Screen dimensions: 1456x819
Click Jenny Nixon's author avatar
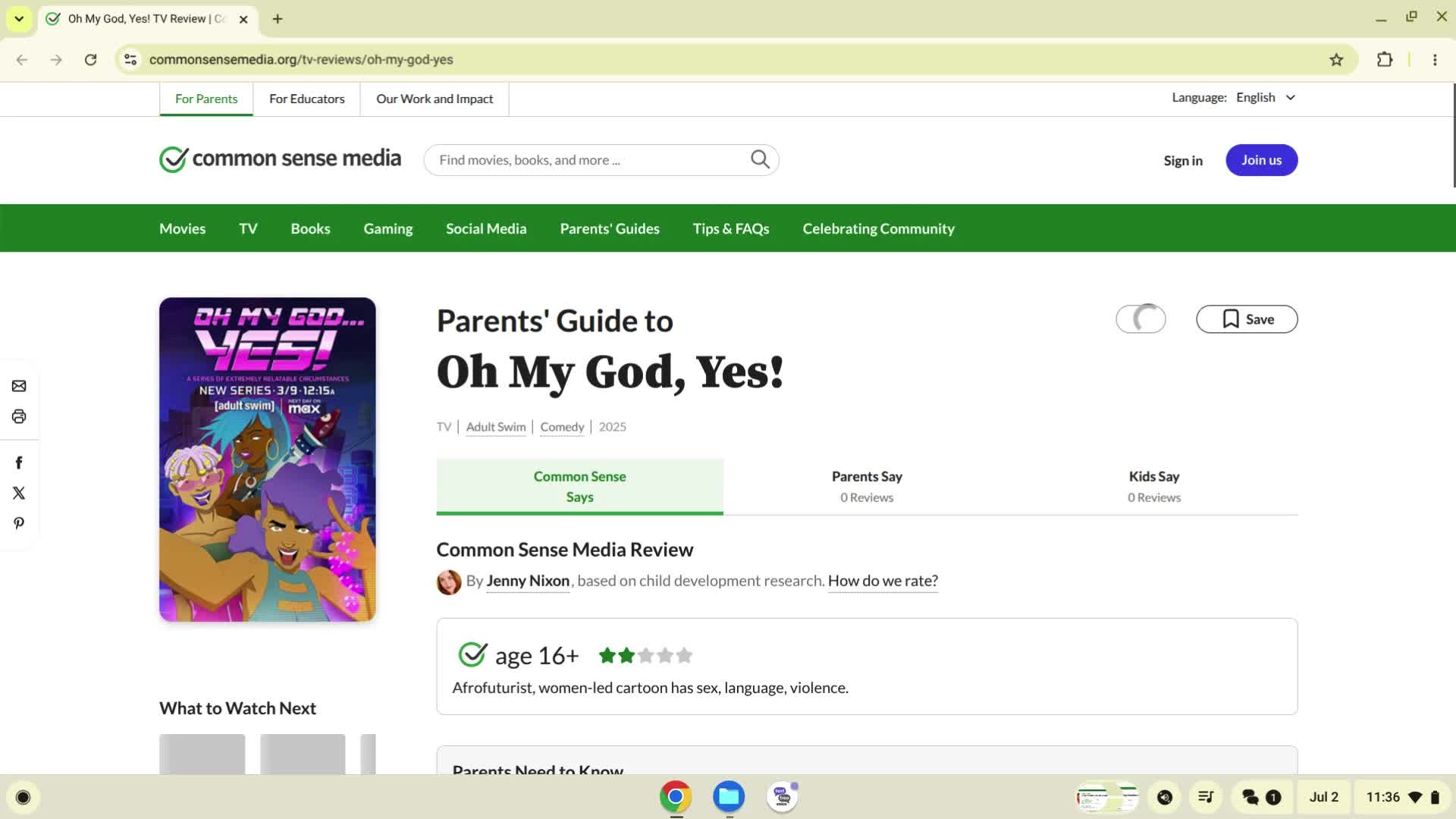tap(449, 582)
